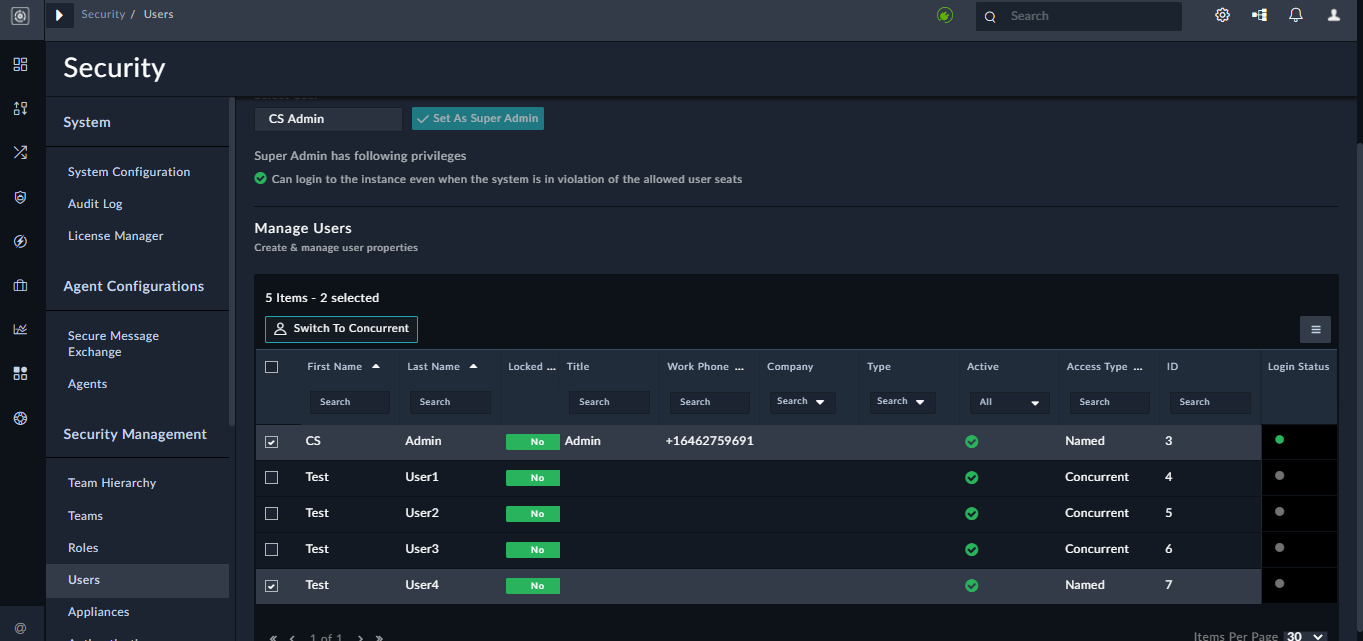Uncheck the CS Admin row checkbox
Image resolution: width=1363 pixels, height=641 pixels.
tap(271, 441)
